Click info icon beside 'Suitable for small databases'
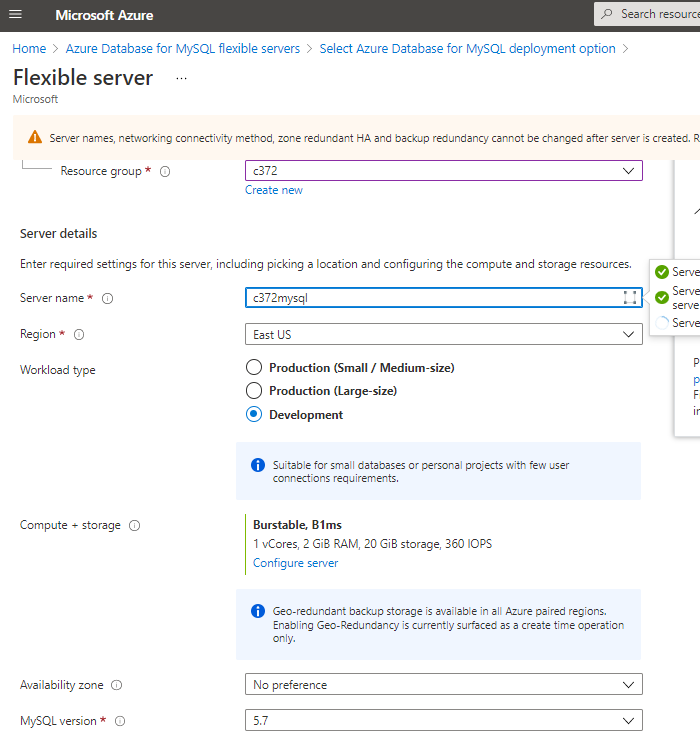700x748 pixels. (258, 465)
